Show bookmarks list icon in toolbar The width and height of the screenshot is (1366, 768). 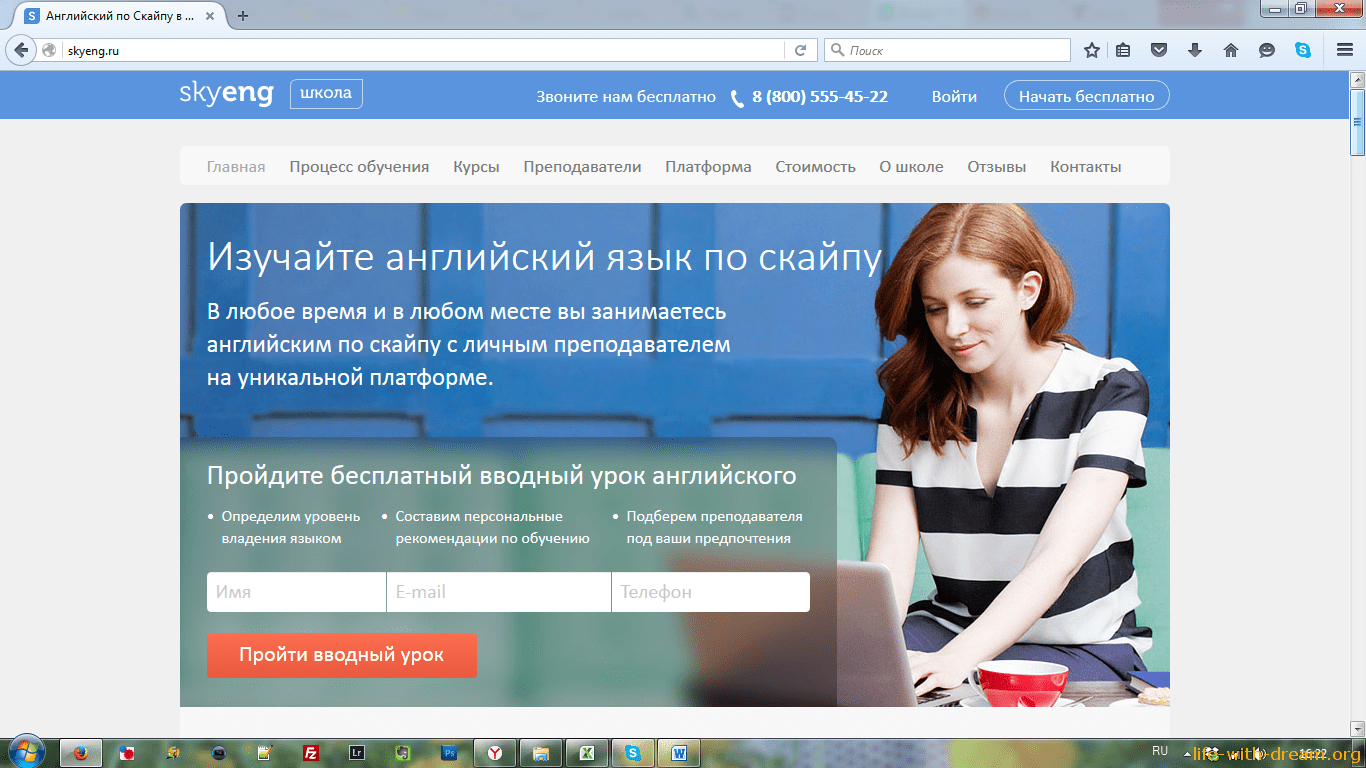(1124, 50)
